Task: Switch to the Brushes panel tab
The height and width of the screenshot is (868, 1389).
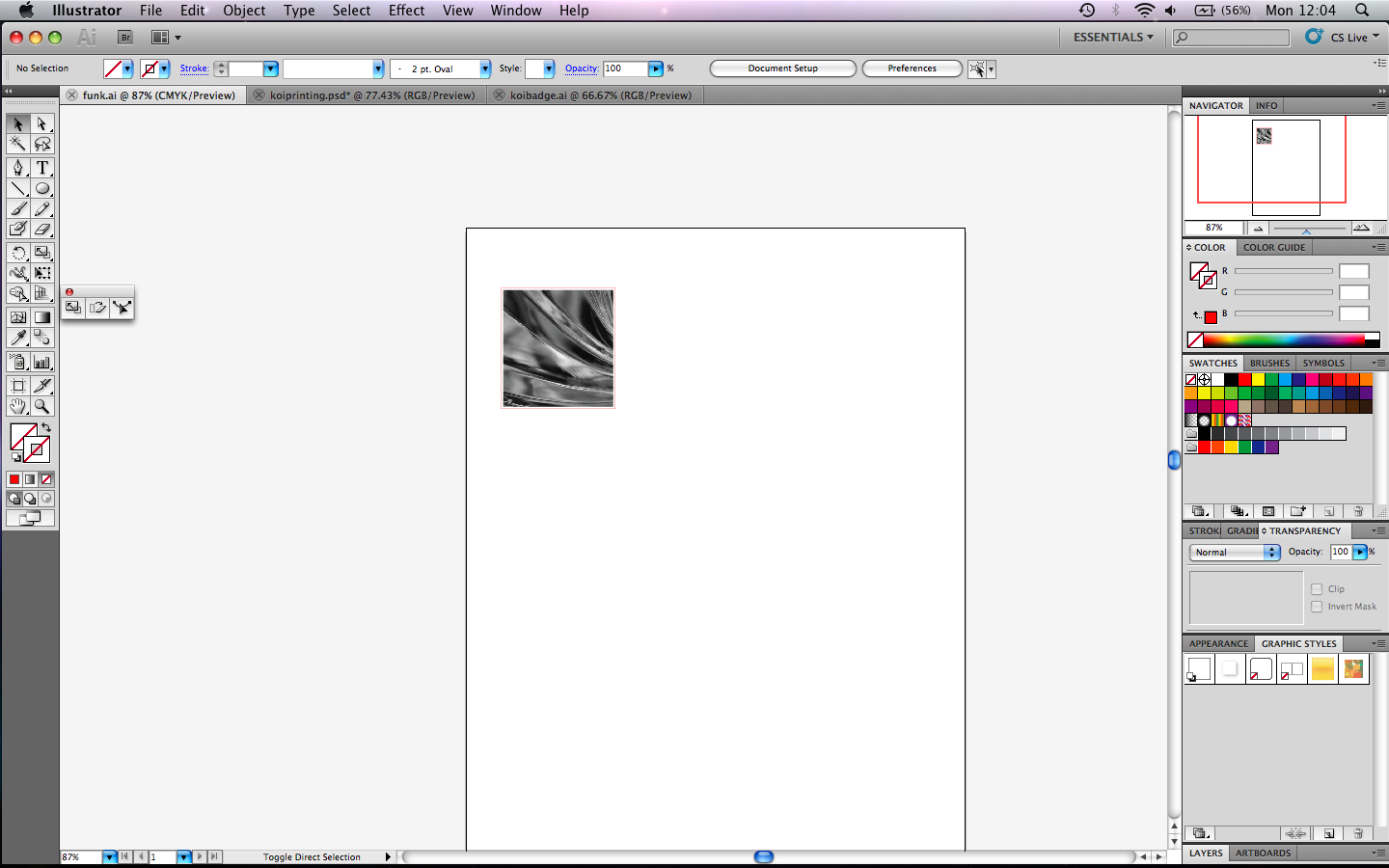Action: [x=1269, y=364]
